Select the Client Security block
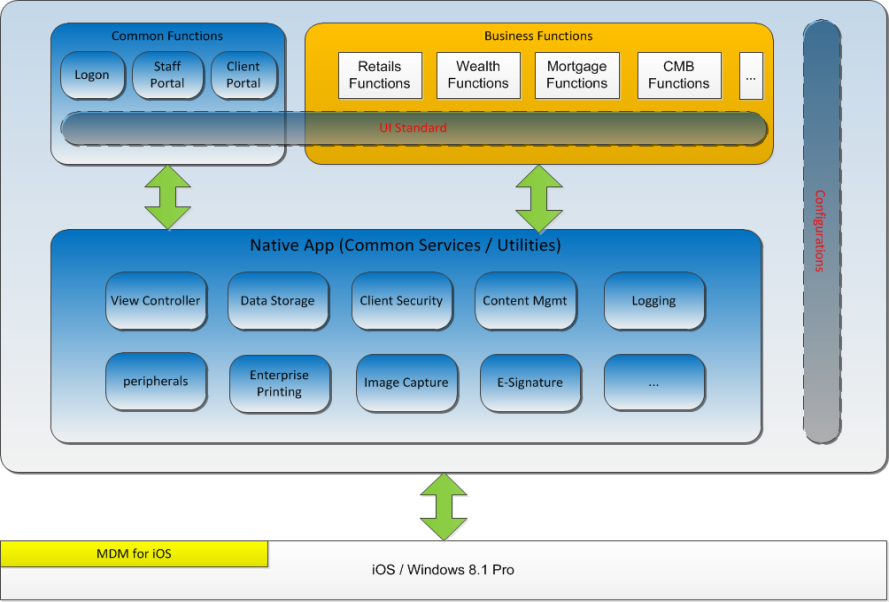The image size is (889, 602). tap(401, 301)
